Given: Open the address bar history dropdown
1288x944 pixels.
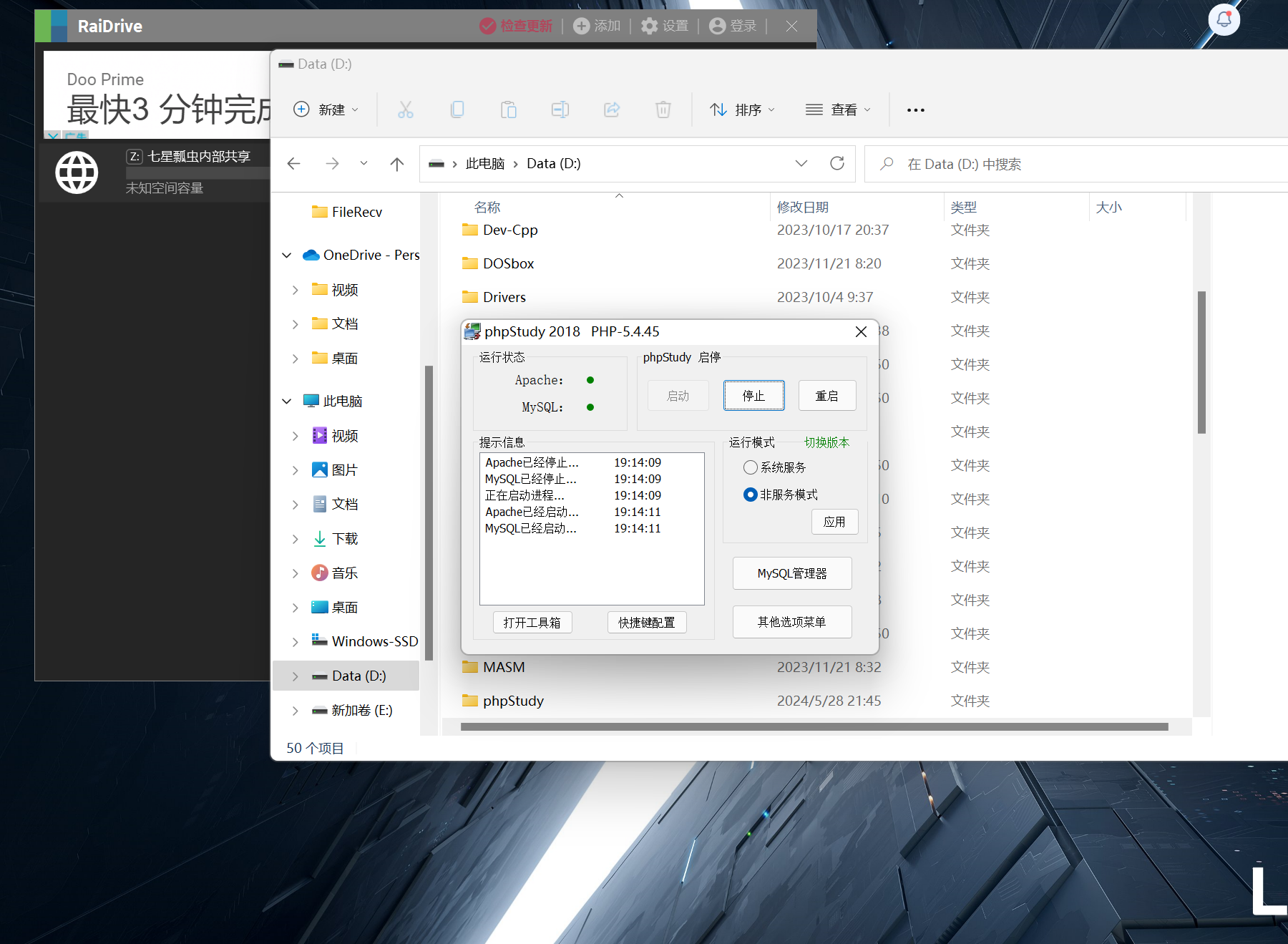Looking at the screenshot, I should coord(801,163).
